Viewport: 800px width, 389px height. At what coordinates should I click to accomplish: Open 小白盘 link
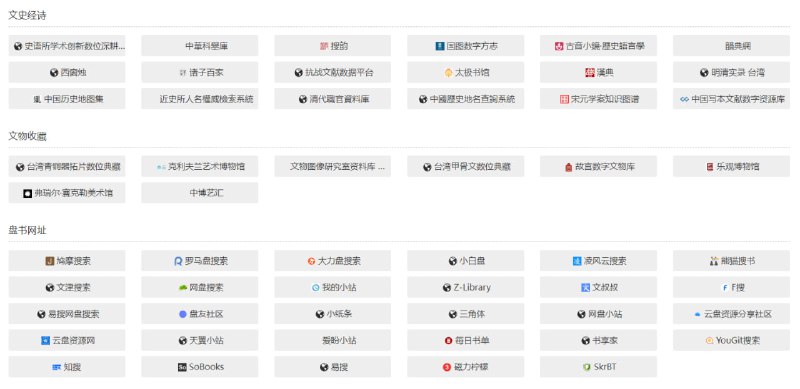pyautogui.click(x=465, y=261)
